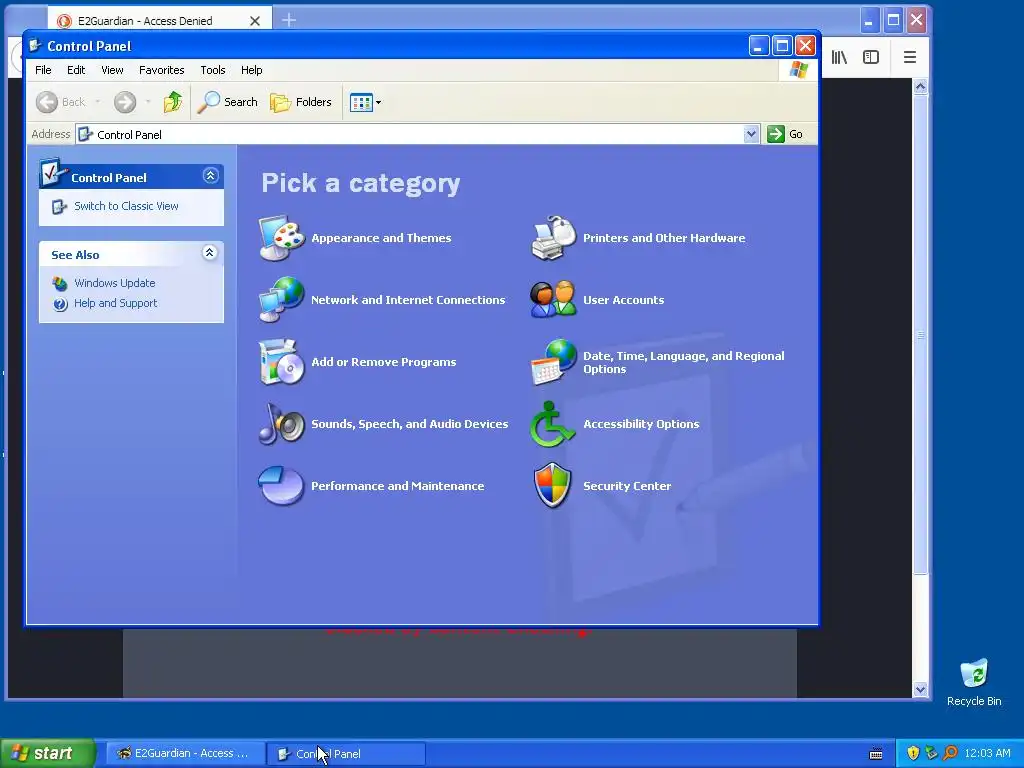The image size is (1024, 768).
Task: Click the Printers and Other Hardware printer icon
Action: 553,238
